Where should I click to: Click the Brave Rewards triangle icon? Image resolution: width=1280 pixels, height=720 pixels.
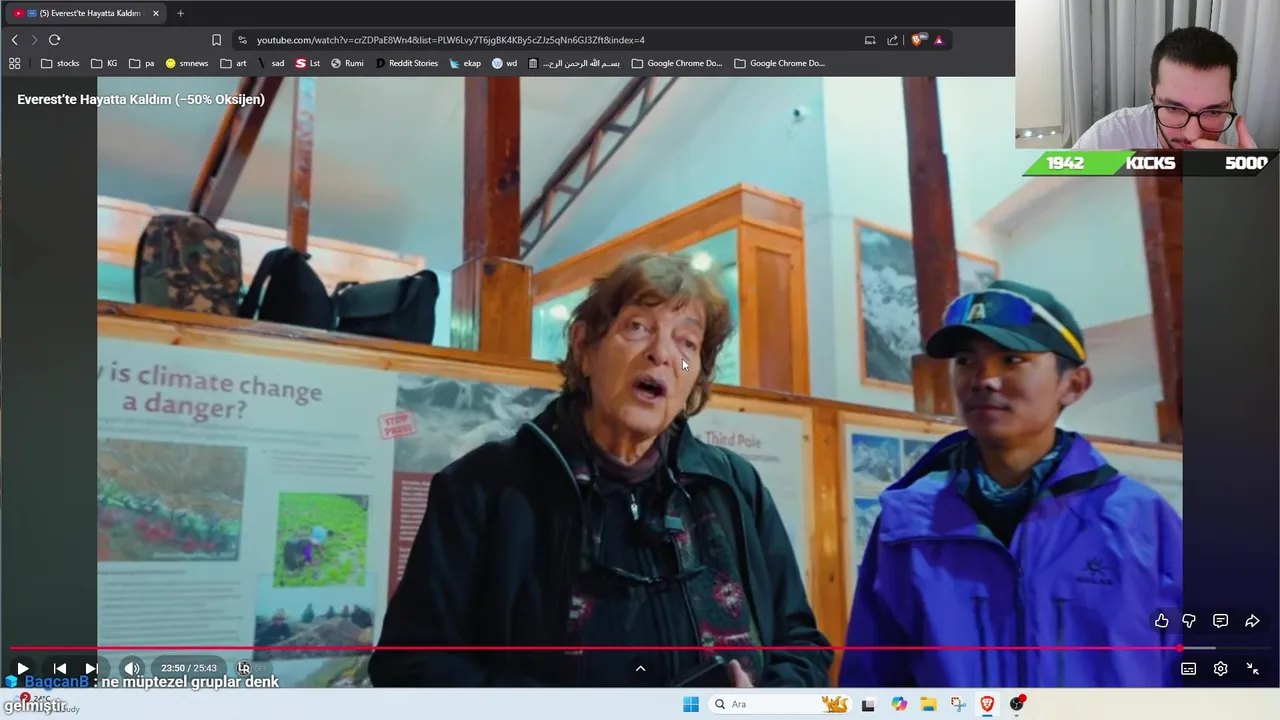(x=939, y=40)
